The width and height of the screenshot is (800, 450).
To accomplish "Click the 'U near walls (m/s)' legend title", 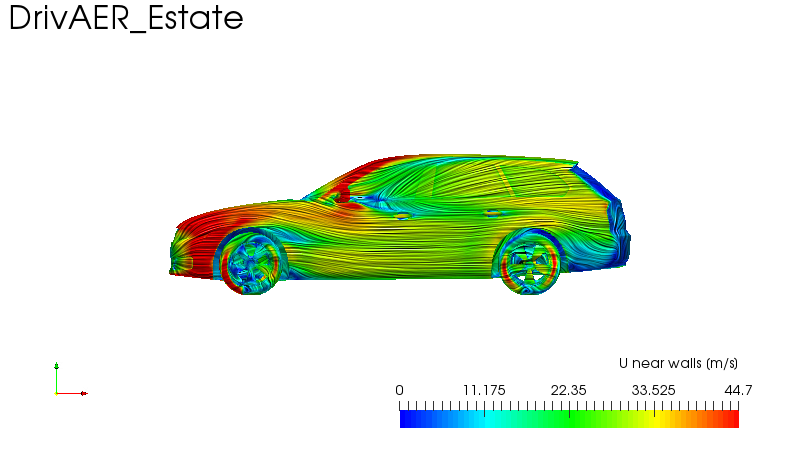I will 678,363.
